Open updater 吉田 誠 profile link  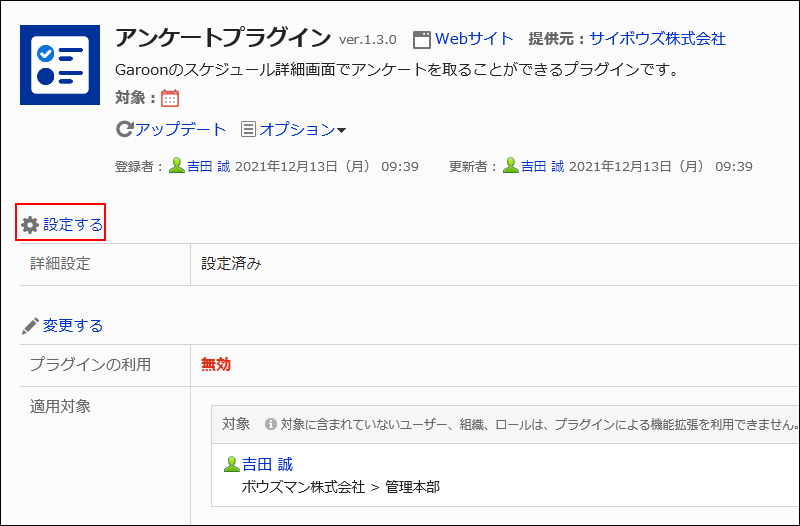click(542, 166)
